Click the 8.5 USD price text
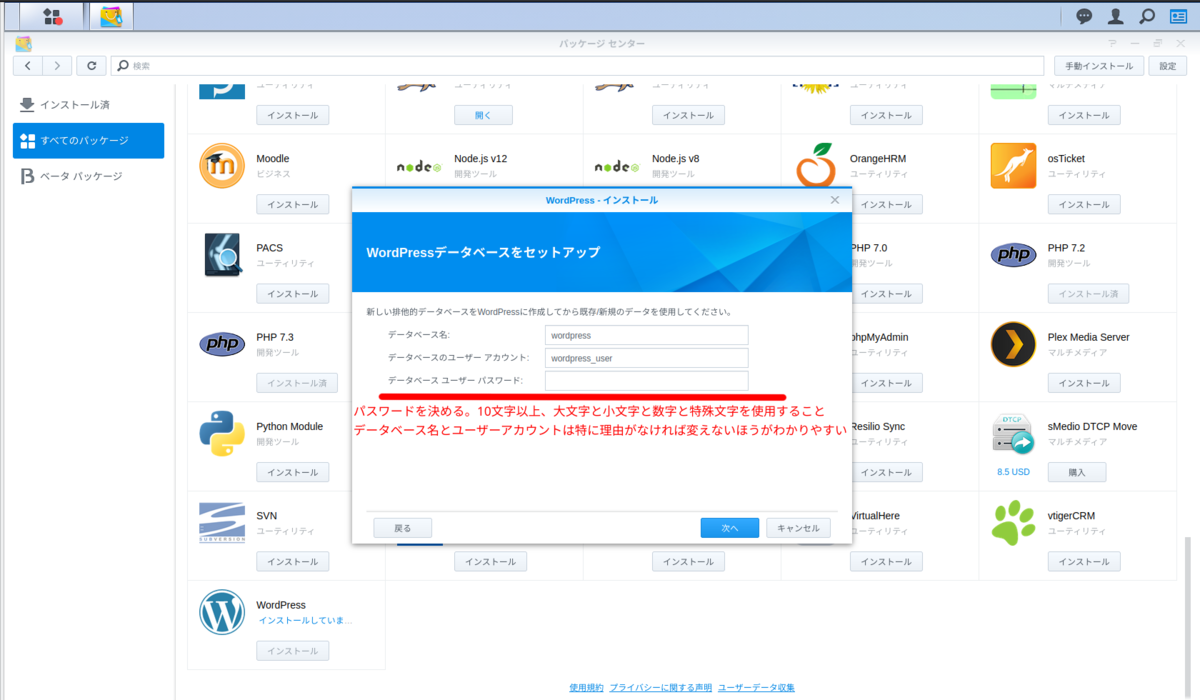The height and width of the screenshot is (700, 1200). (x=1013, y=472)
